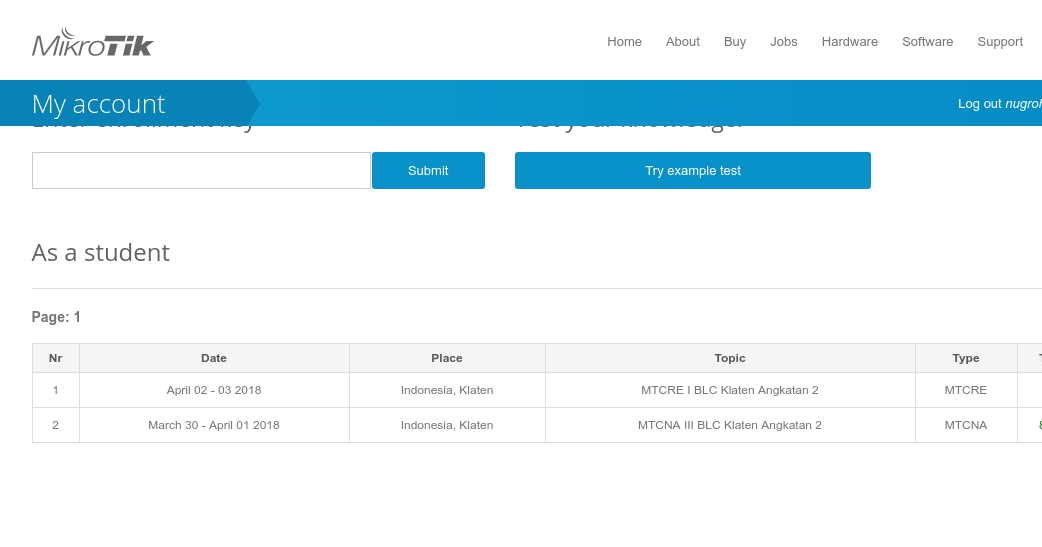This screenshot has width=1042, height=547.
Task: Select 'MTCNA III BLC Klaten Angkatan 2' topic
Action: (x=730, y=425)
